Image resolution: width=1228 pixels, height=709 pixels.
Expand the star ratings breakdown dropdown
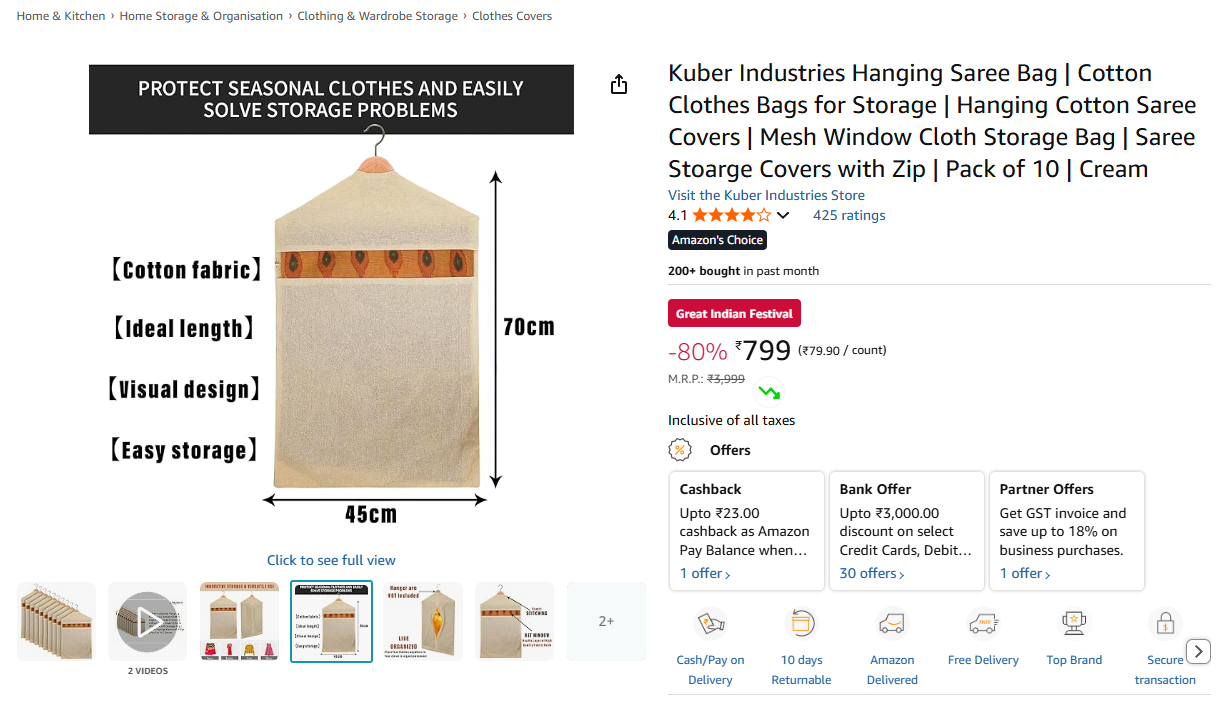[784, 214]
